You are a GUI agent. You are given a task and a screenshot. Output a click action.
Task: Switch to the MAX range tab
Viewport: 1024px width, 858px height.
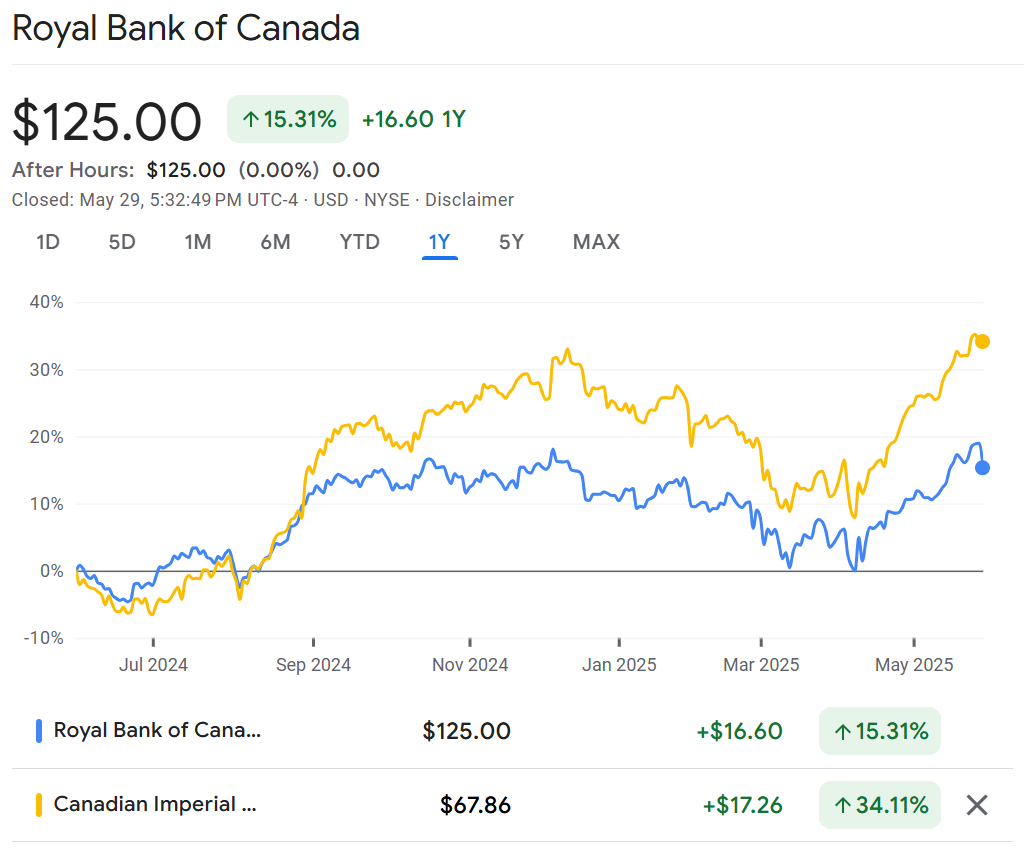[596, 242]
